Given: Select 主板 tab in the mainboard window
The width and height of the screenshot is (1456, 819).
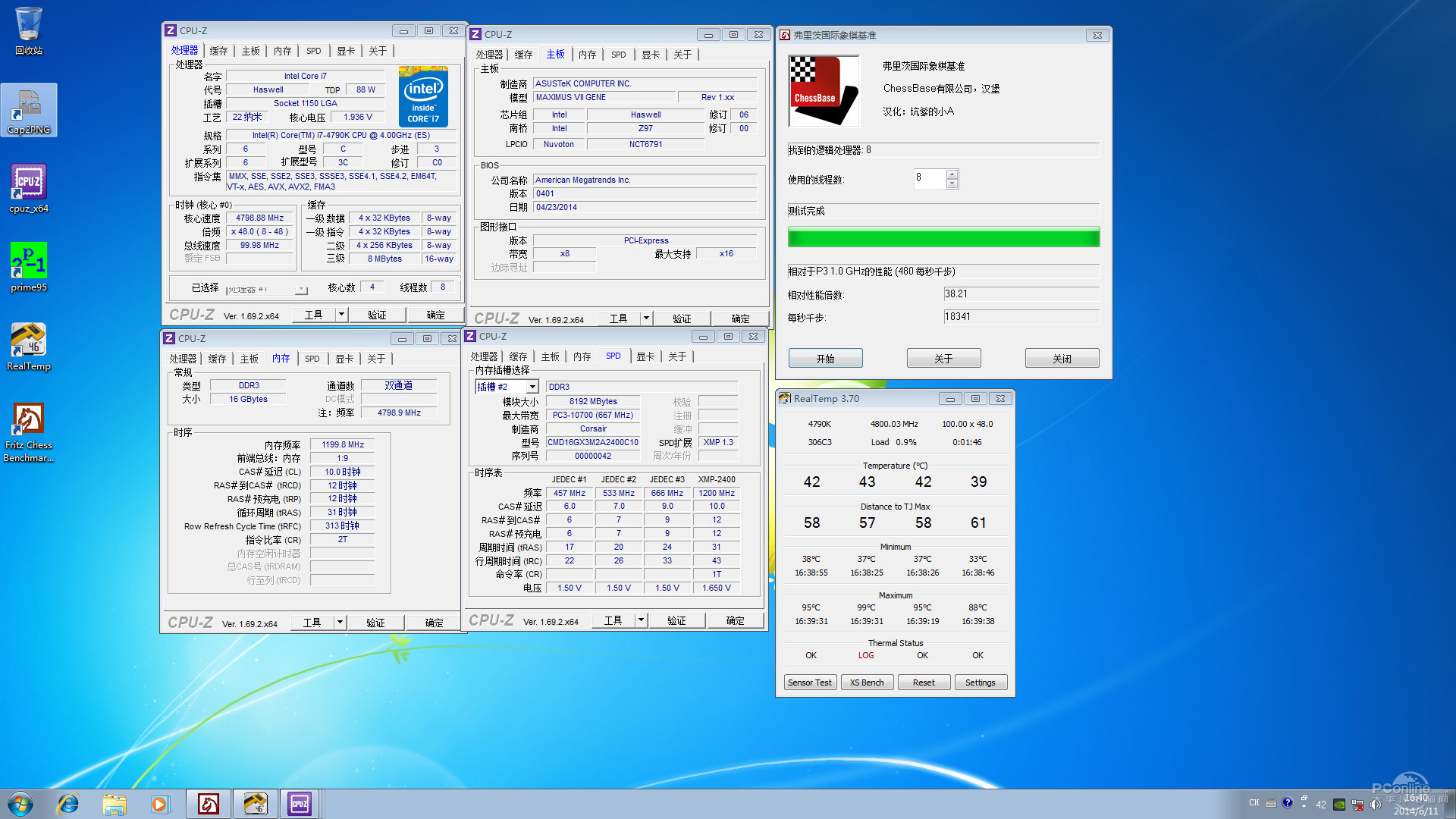Looking at the screenshot, I should [x=556, y=55].
